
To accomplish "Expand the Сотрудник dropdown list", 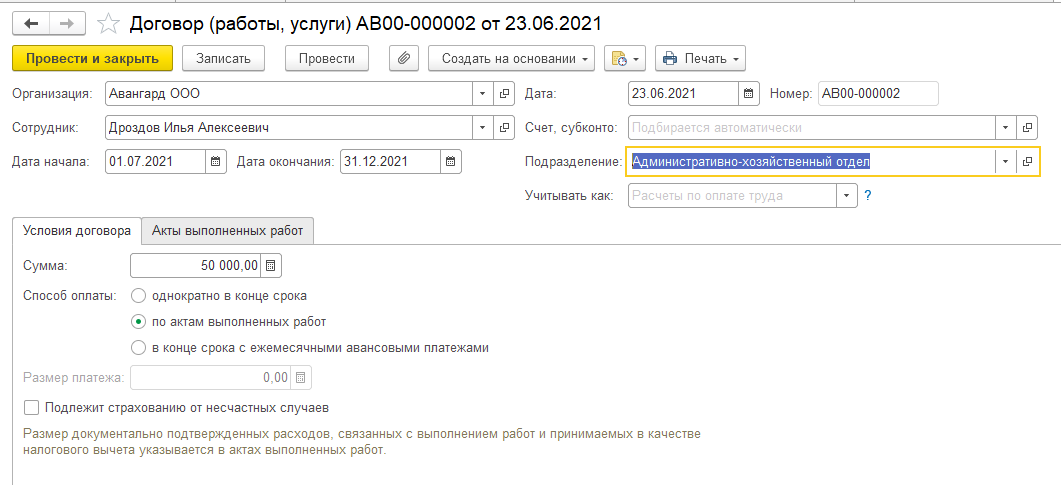I will click(x=482, y=127).
